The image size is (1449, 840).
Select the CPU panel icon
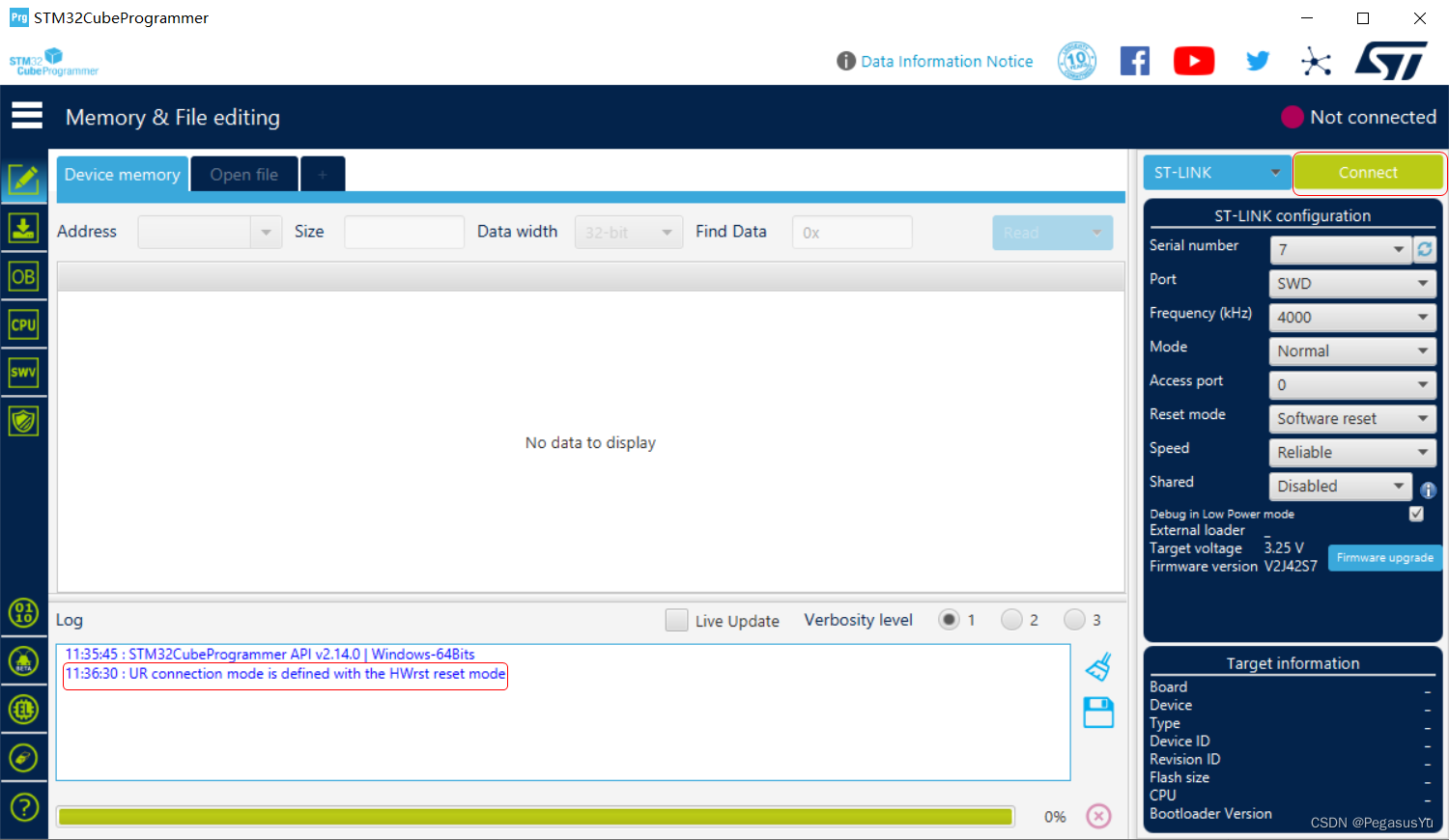[x=23, y=324]
